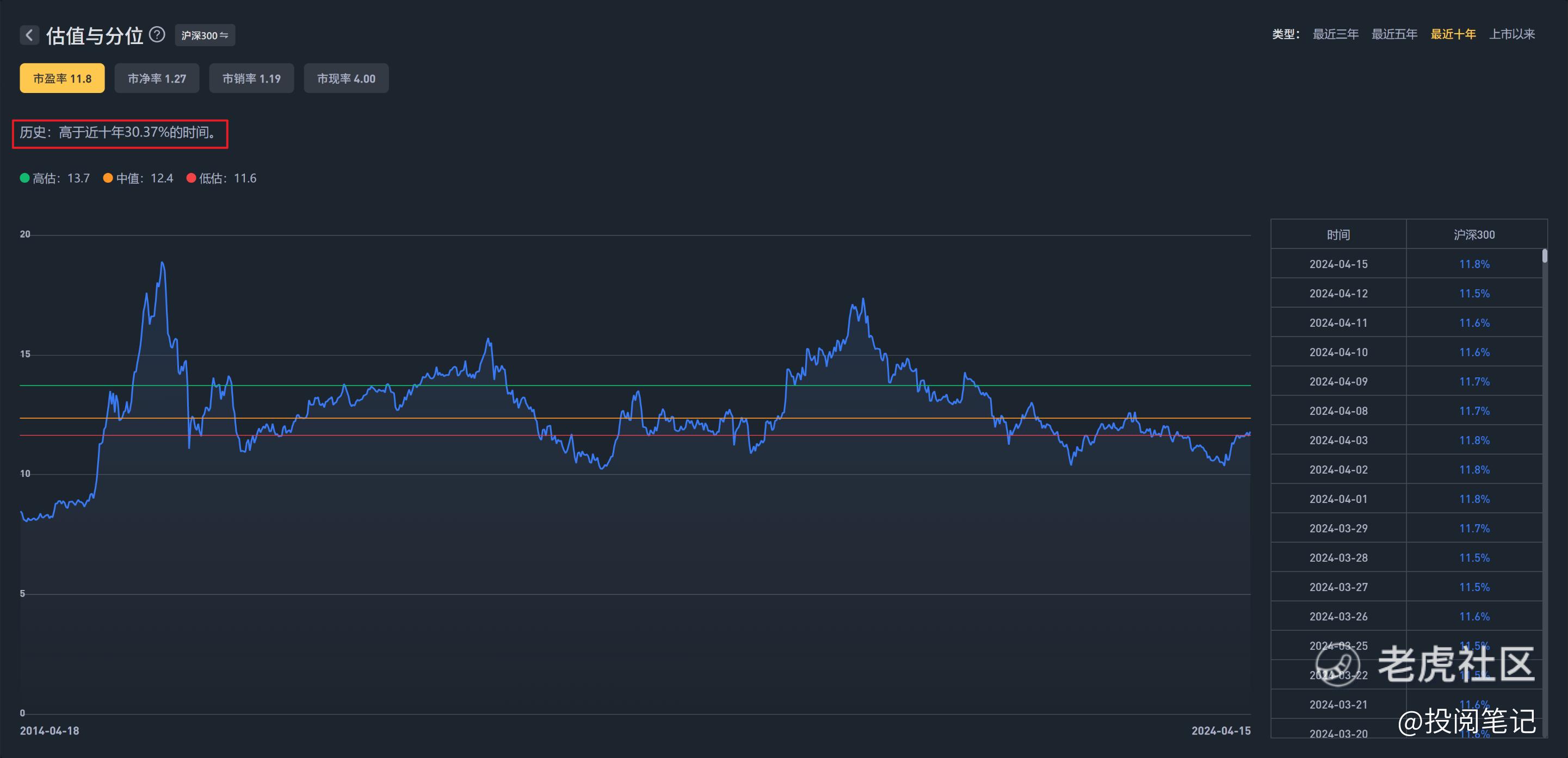The height and width of the screenshot is (758, 1568).
Task: Select the 2024-04-09 table row date
Action: [1338, 381]
